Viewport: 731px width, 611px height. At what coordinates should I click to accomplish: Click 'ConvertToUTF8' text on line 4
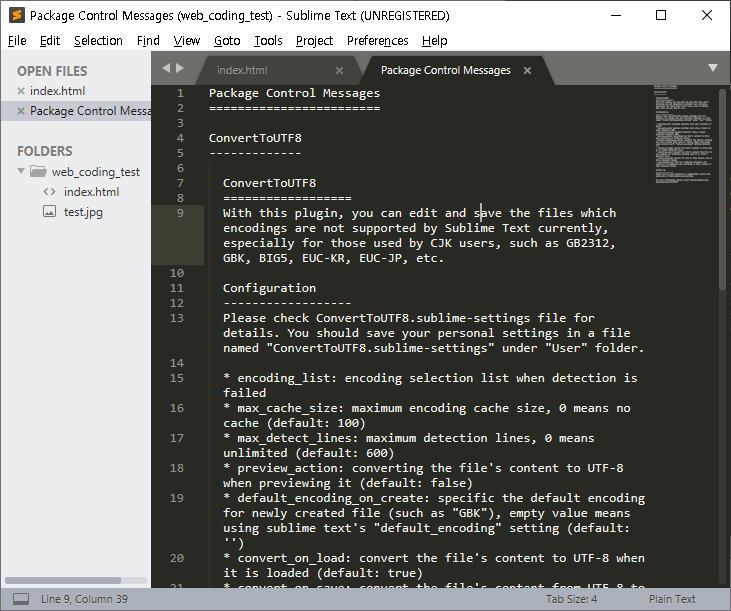(255, 138)
